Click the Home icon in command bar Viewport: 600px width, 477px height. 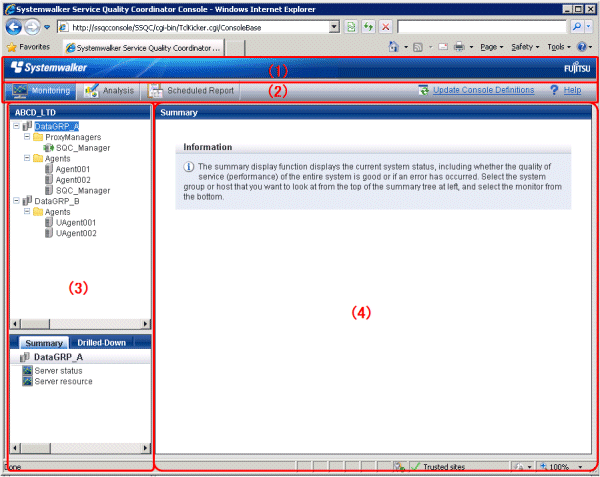pyautogui.click(x=393, y=47)
